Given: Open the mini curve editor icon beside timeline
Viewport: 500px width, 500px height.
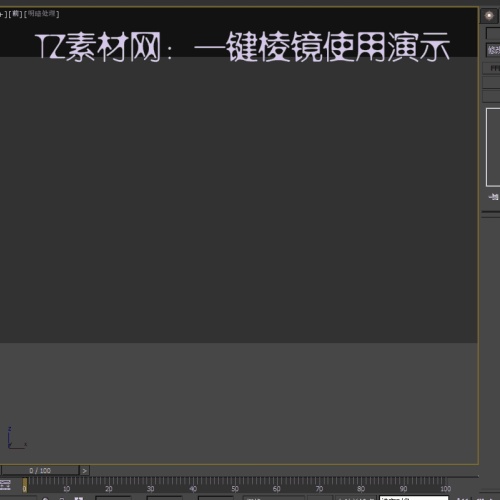Looking at the screenshot, I should (x=5, y=485).
